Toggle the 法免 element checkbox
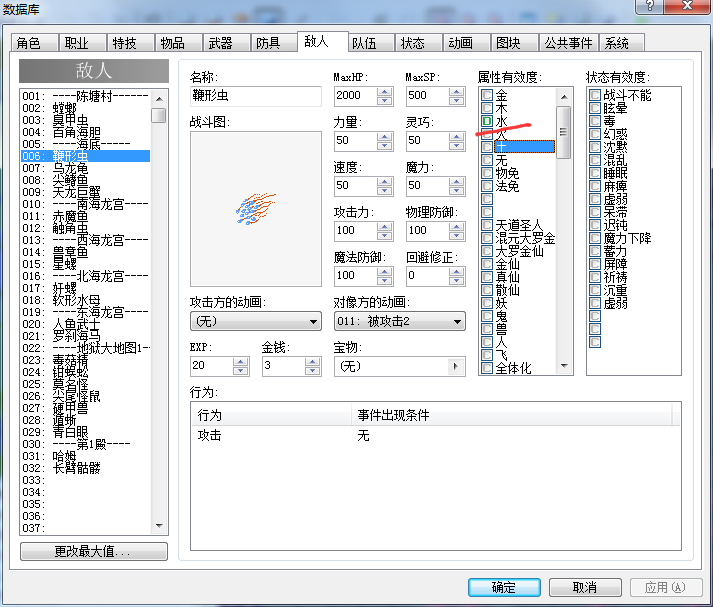 487,186
